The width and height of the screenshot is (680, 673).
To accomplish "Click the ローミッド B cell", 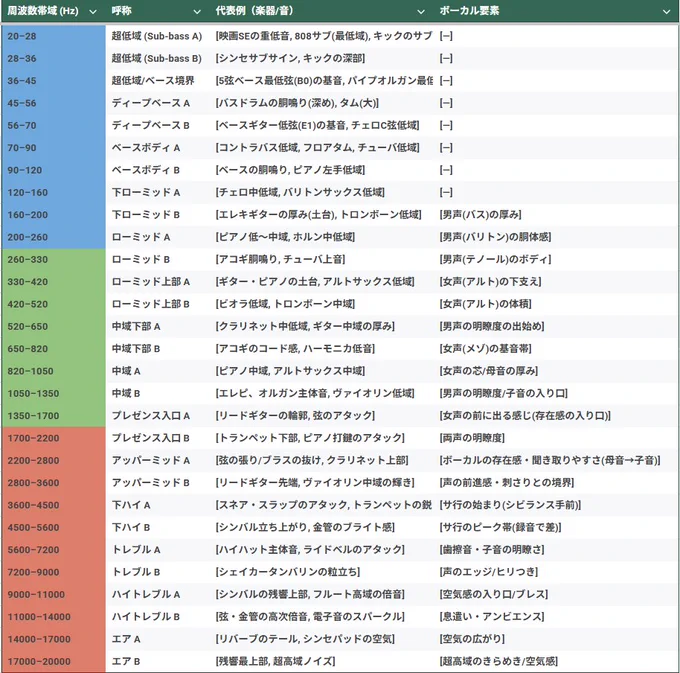I will tap(158, 259).
